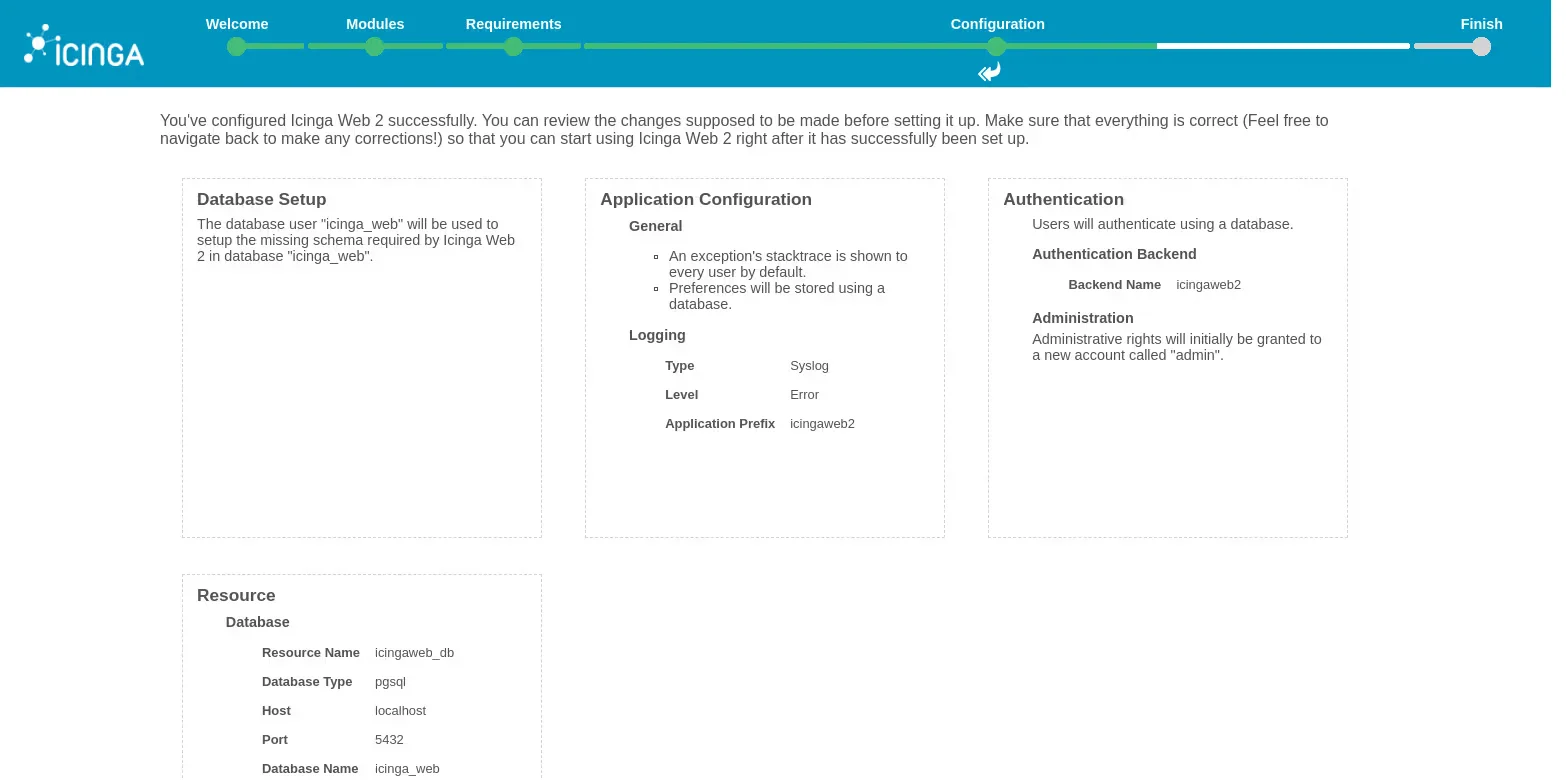Viewport: 1566px width, 780px height.
Task: Click the Resource panel heading
Action: coord(236,595)
